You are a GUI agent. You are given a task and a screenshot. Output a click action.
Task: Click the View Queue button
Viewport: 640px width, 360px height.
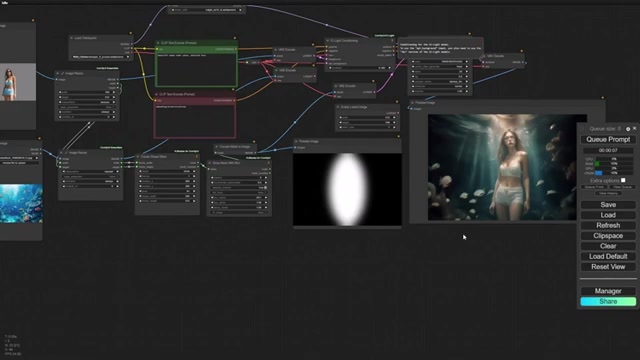tap(622, 187)
